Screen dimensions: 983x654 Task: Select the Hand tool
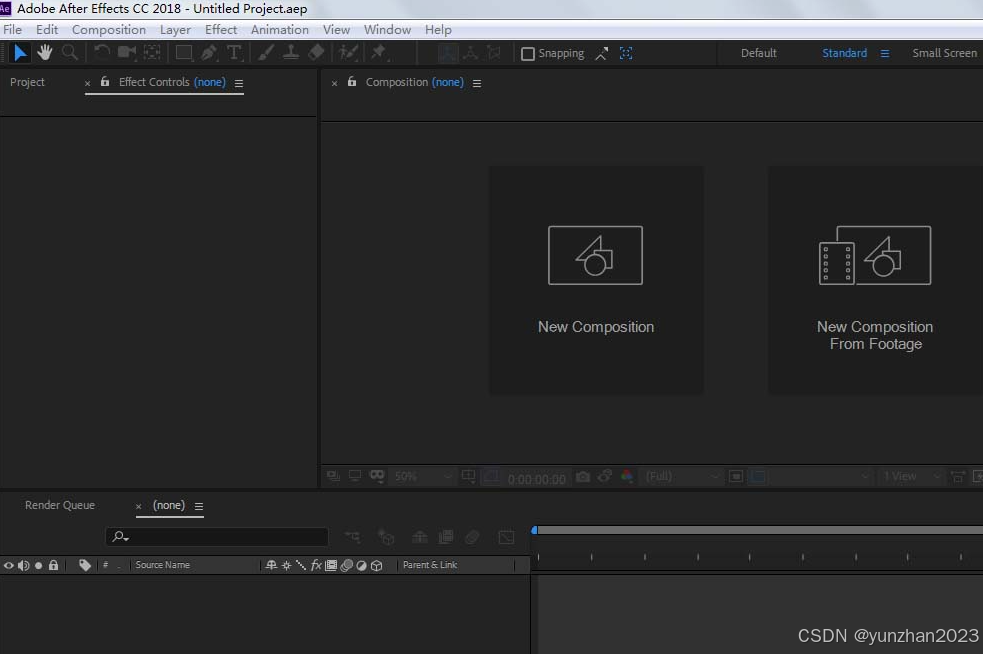click(45, 53)
